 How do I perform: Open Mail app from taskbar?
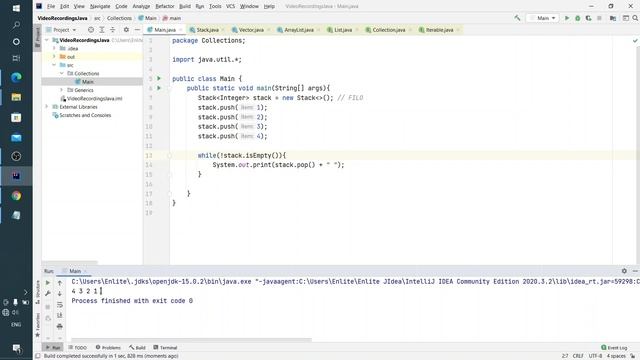click(x=16, y=138)
